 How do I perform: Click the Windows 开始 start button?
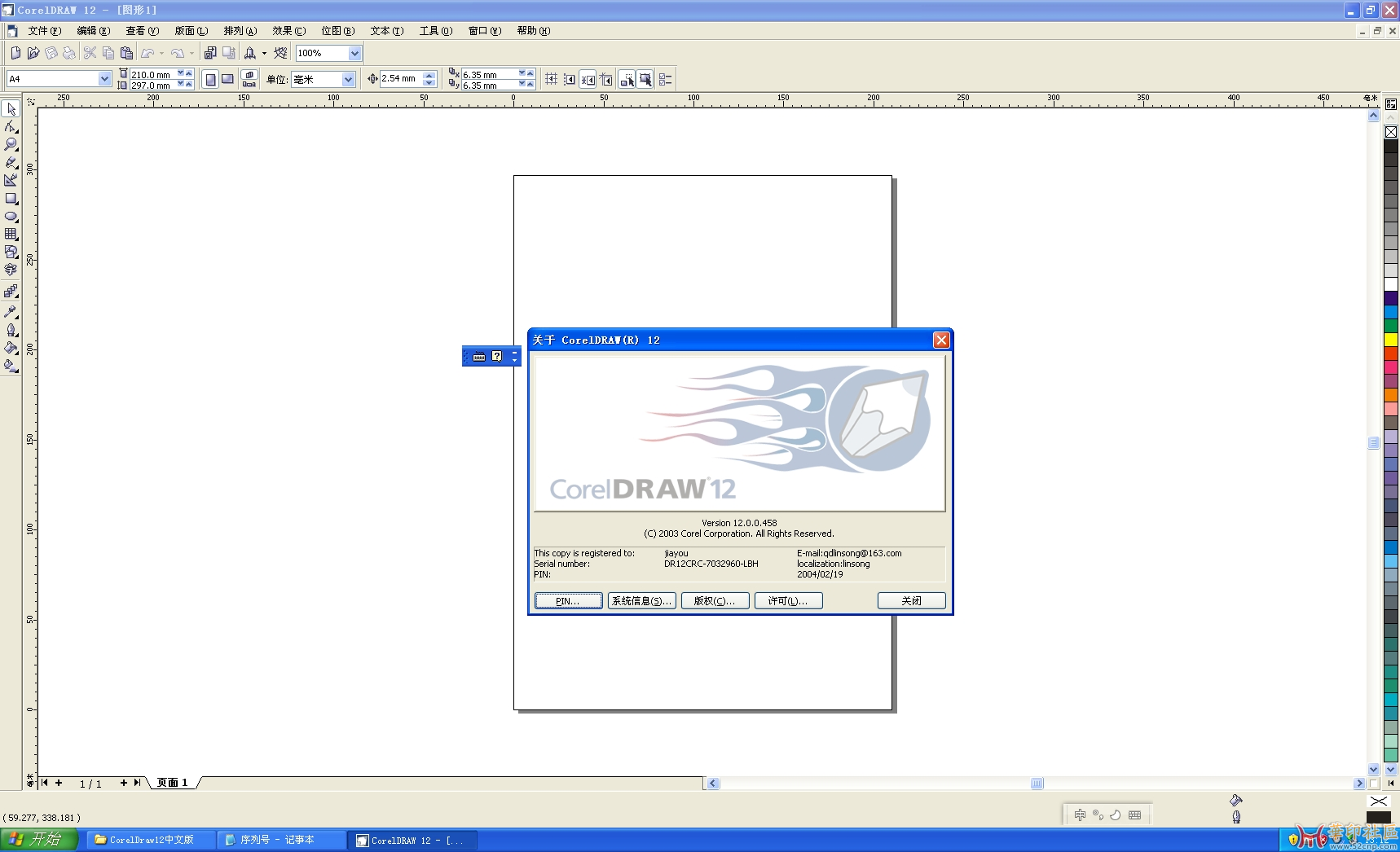[x=39, y=840]
